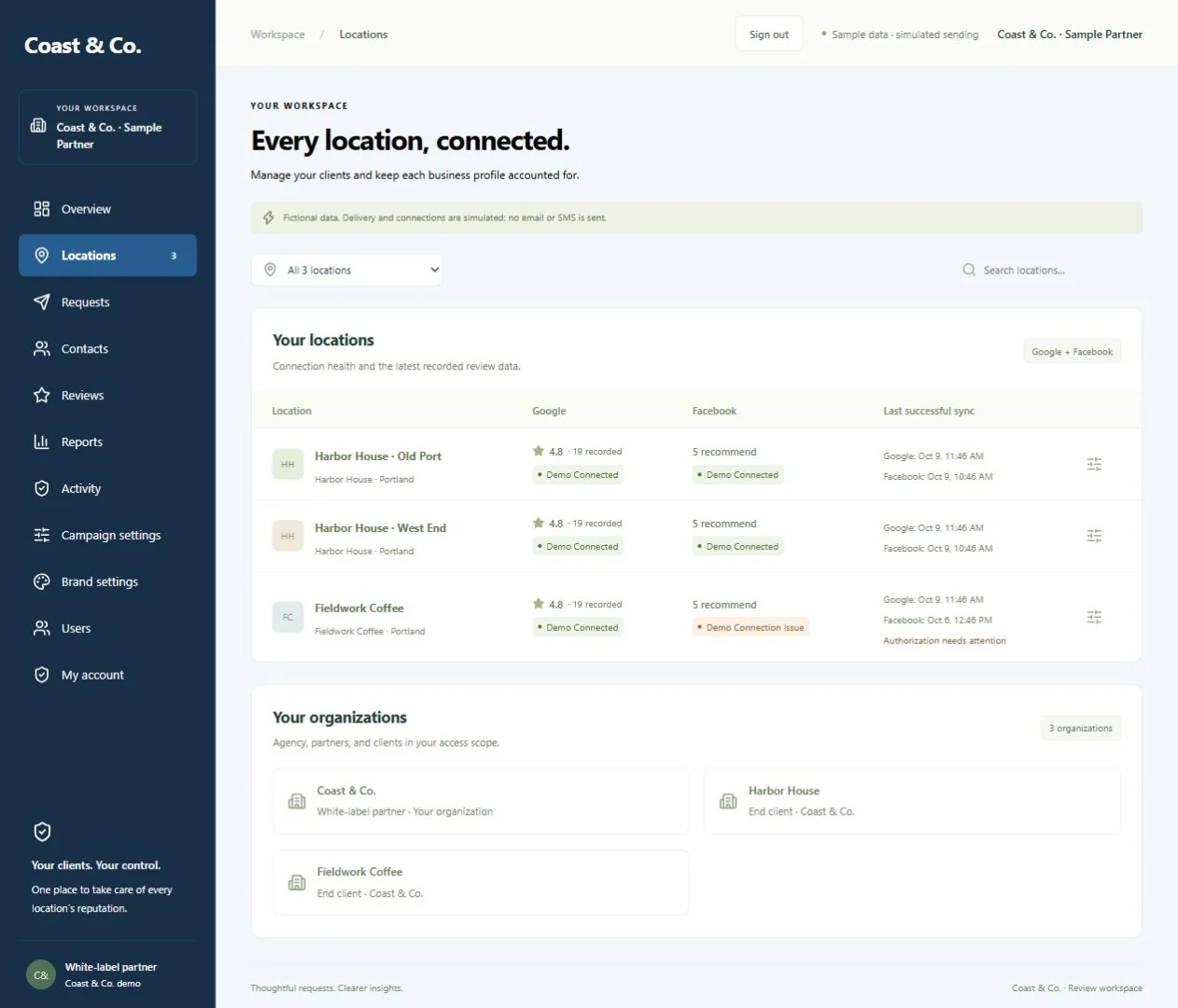Open the Reviews section
Screen dimensions: 1178x1008
tap(107, 396)
